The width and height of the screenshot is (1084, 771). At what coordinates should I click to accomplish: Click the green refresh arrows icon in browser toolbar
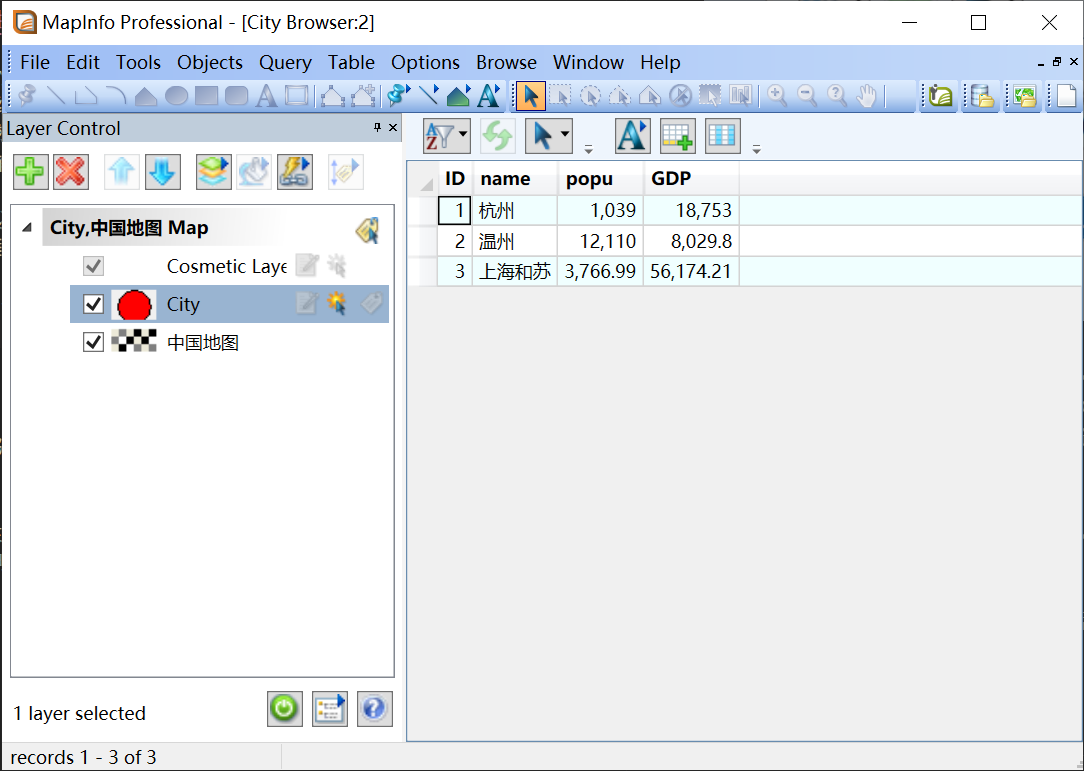point(498,136)
